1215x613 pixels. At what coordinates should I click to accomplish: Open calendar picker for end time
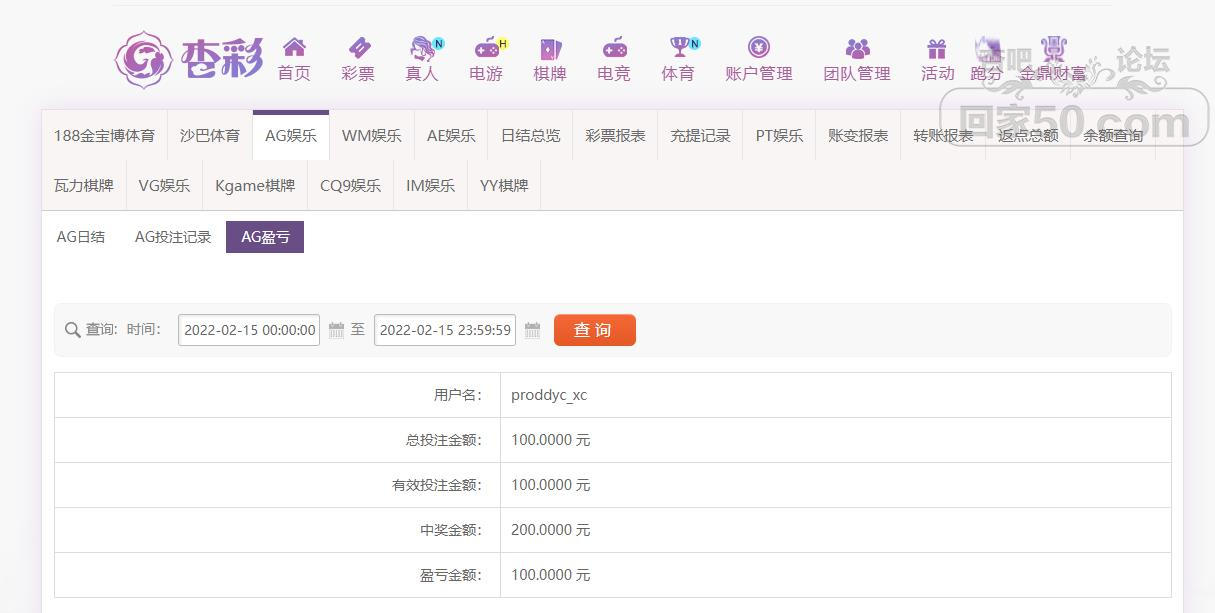(533, 330)
